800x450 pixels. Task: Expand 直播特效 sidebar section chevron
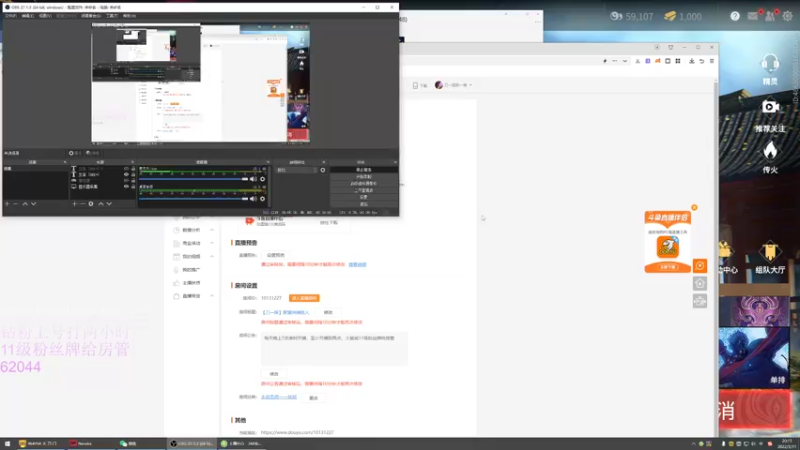coord(212,296)
